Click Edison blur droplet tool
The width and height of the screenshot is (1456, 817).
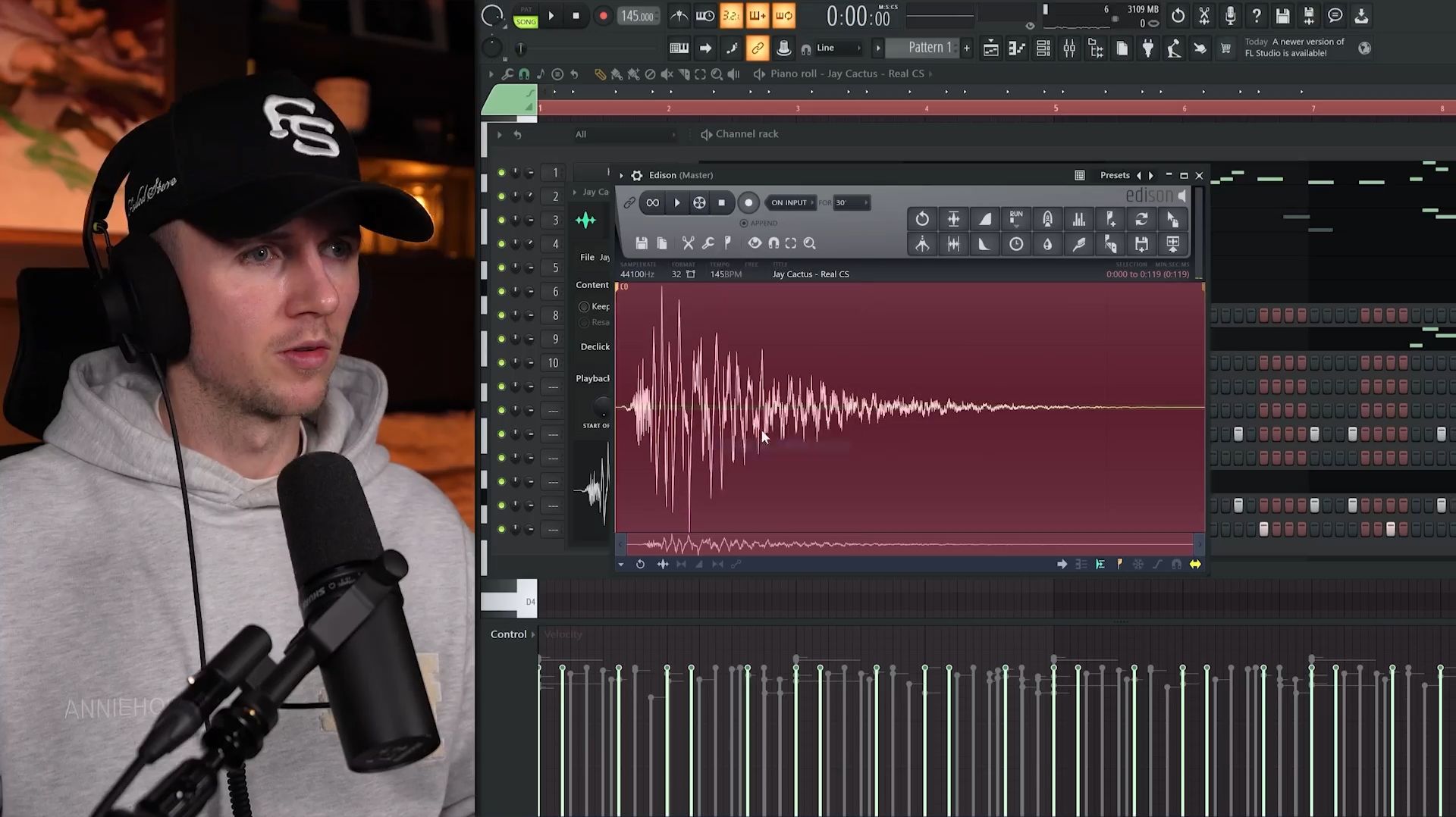click(1047, 244)
